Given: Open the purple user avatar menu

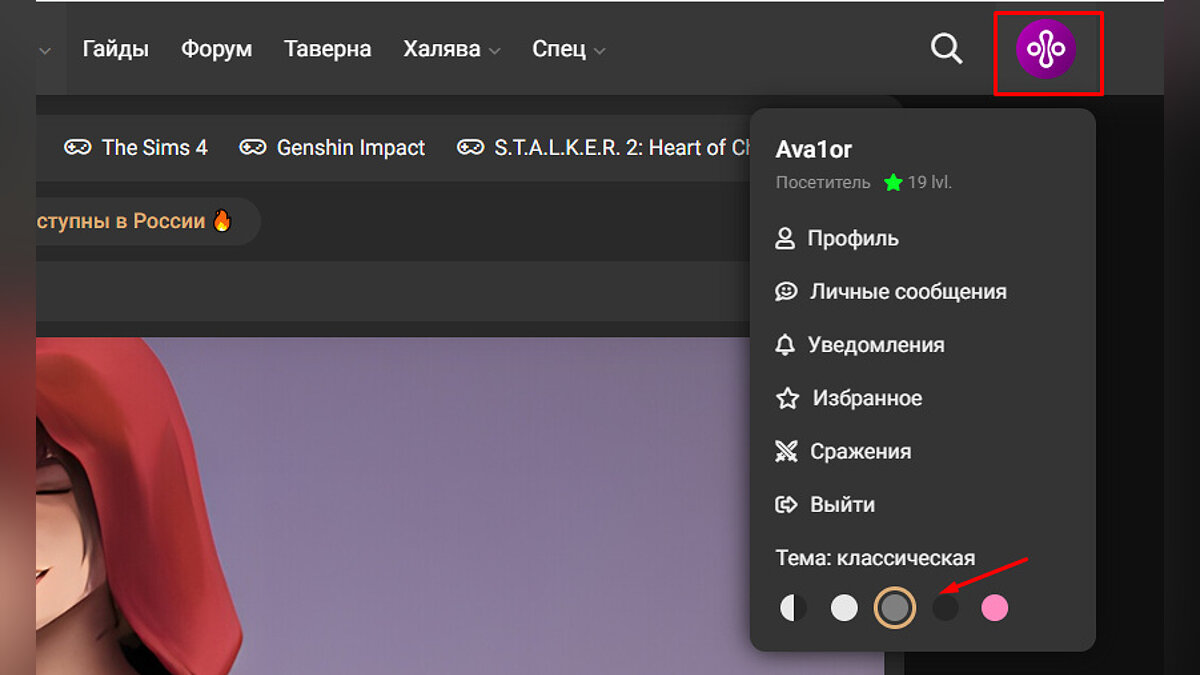Looking at the screenshot, I should [x=1046, y=50].
